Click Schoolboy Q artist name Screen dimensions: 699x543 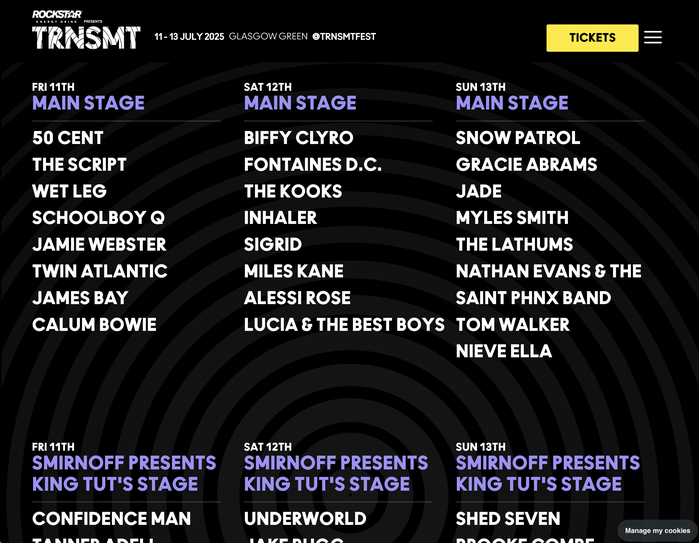(x=98, y=218)
